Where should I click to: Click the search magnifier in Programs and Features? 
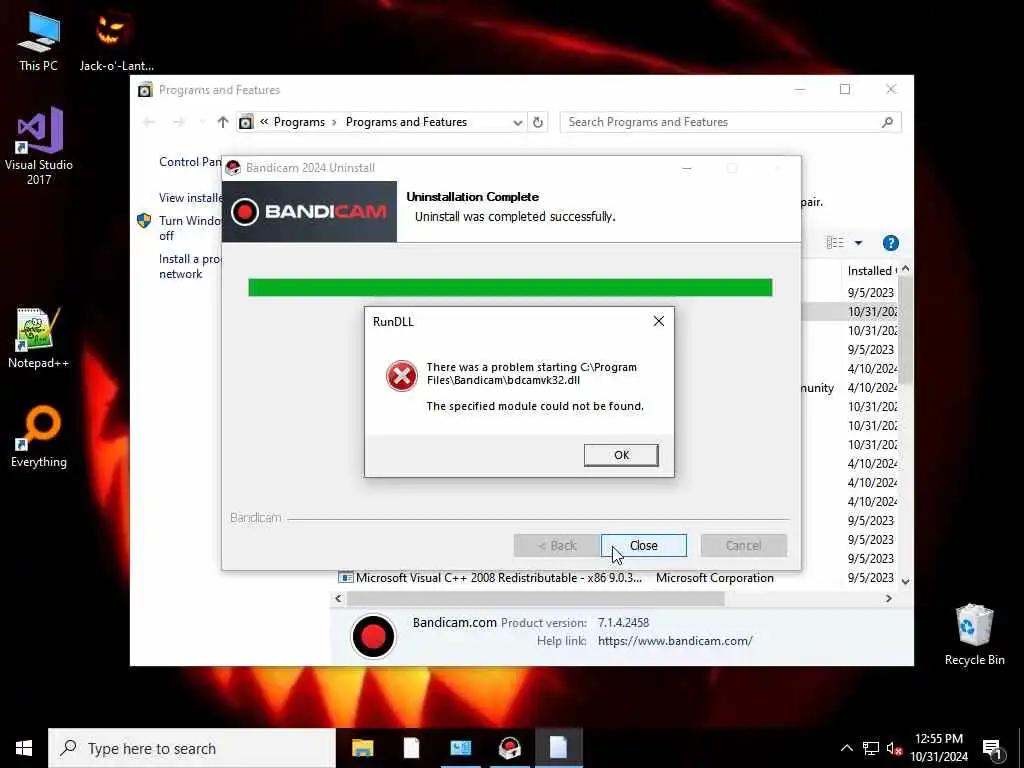[887, 122]
